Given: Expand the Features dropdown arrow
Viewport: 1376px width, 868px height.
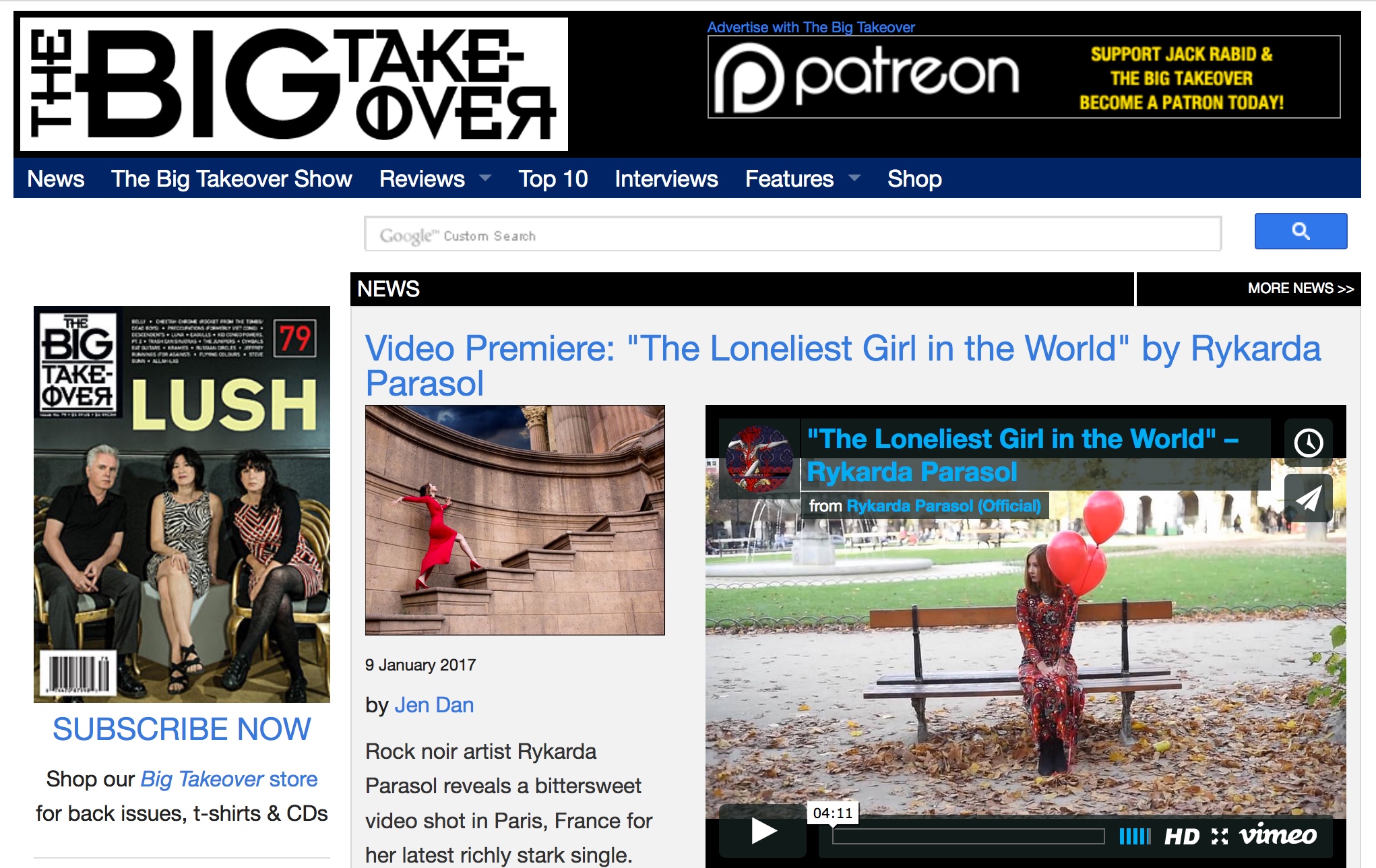Looking at the screenshot, I should pyautogui.click(x=854, y=179).
